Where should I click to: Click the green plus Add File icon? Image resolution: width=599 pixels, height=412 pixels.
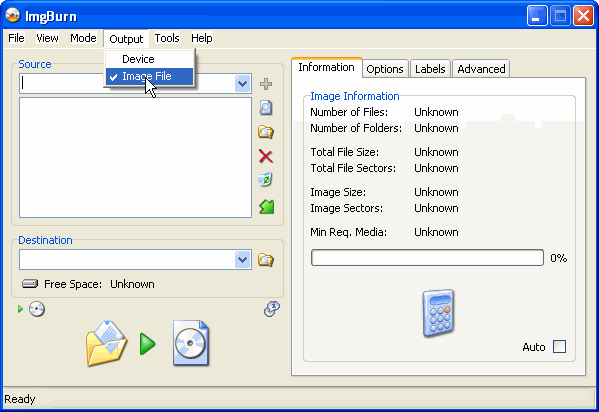point(266,84)
